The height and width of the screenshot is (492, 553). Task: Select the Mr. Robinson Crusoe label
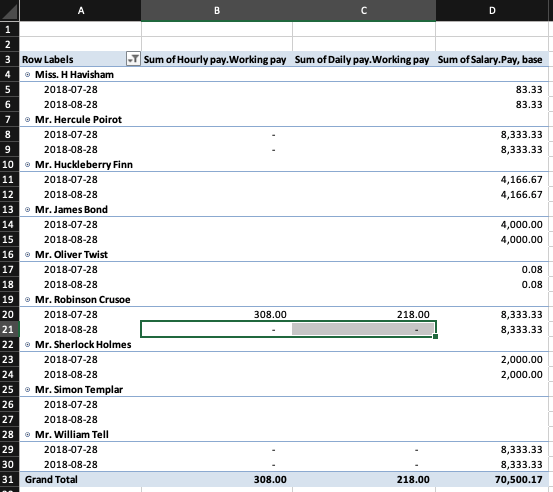tap(83, 299)
